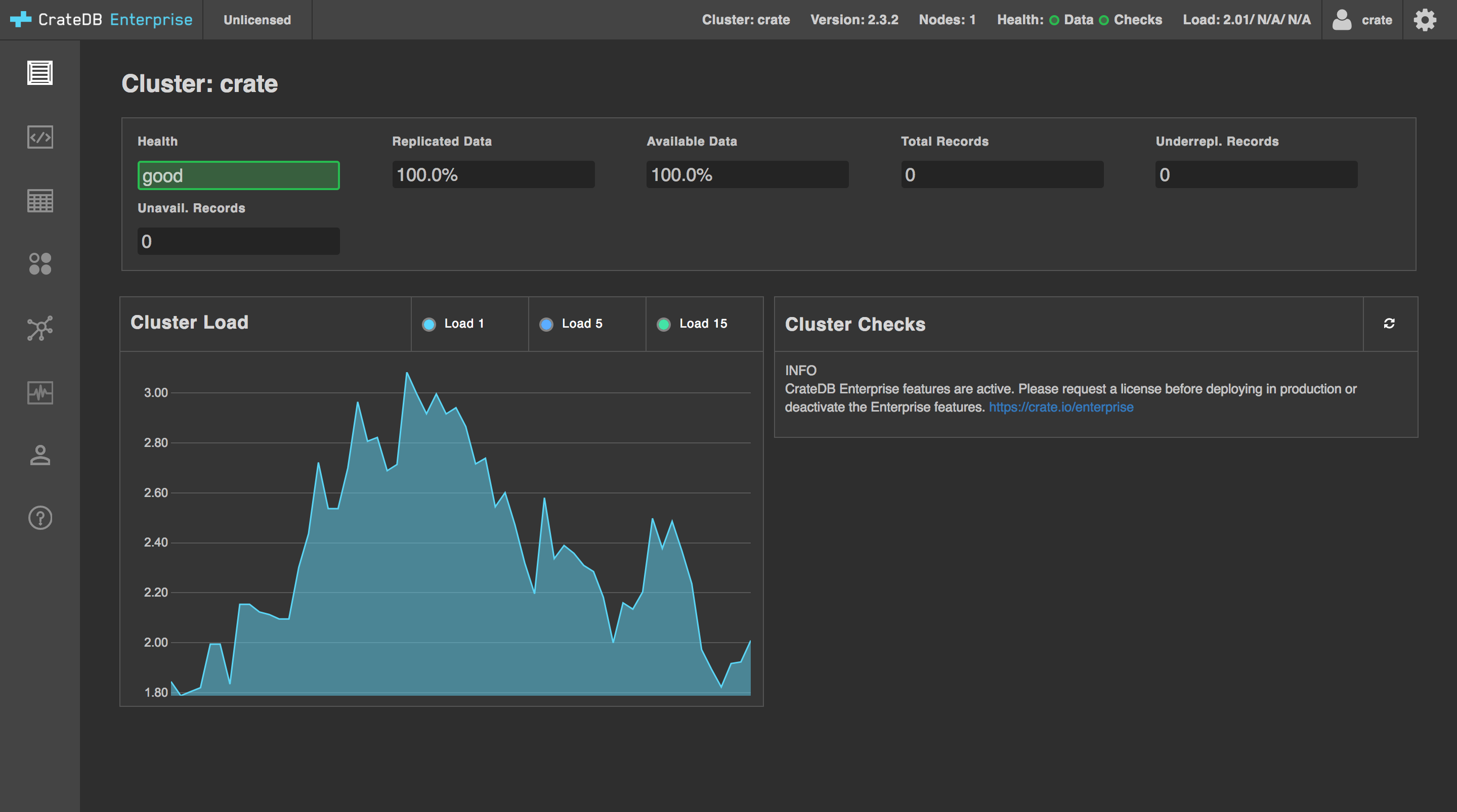Click the CrateDB plus logo icon

(x=21, y=19)
